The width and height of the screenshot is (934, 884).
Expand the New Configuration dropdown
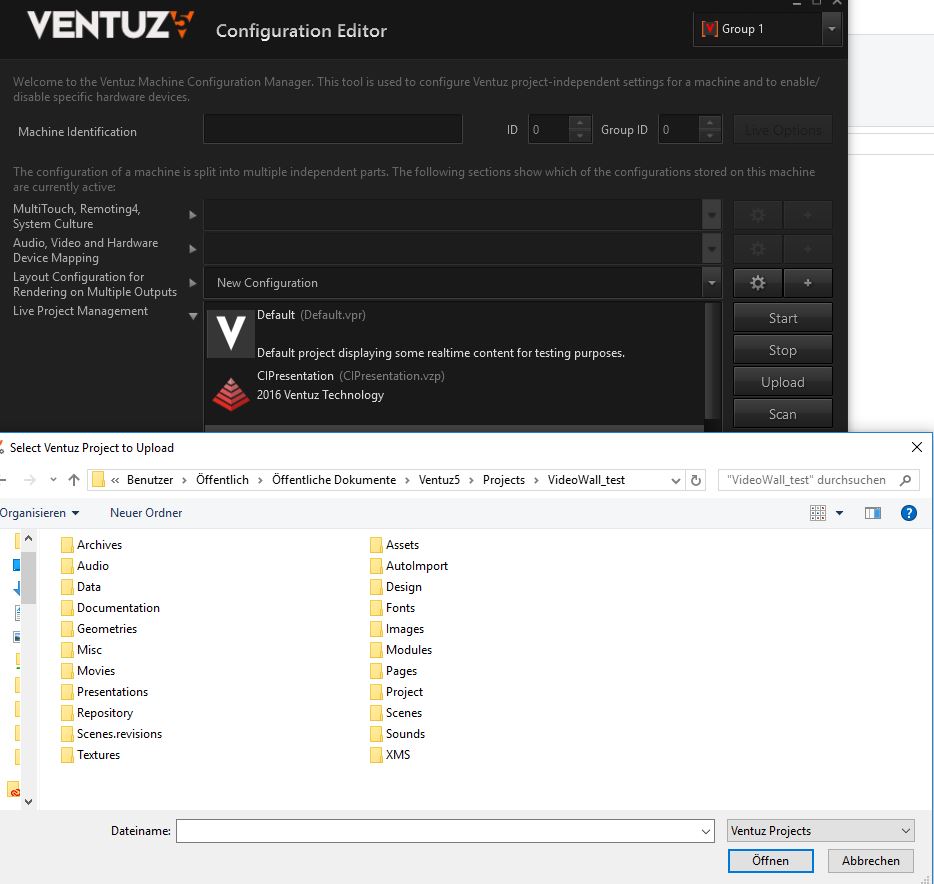tap(711, 283)
